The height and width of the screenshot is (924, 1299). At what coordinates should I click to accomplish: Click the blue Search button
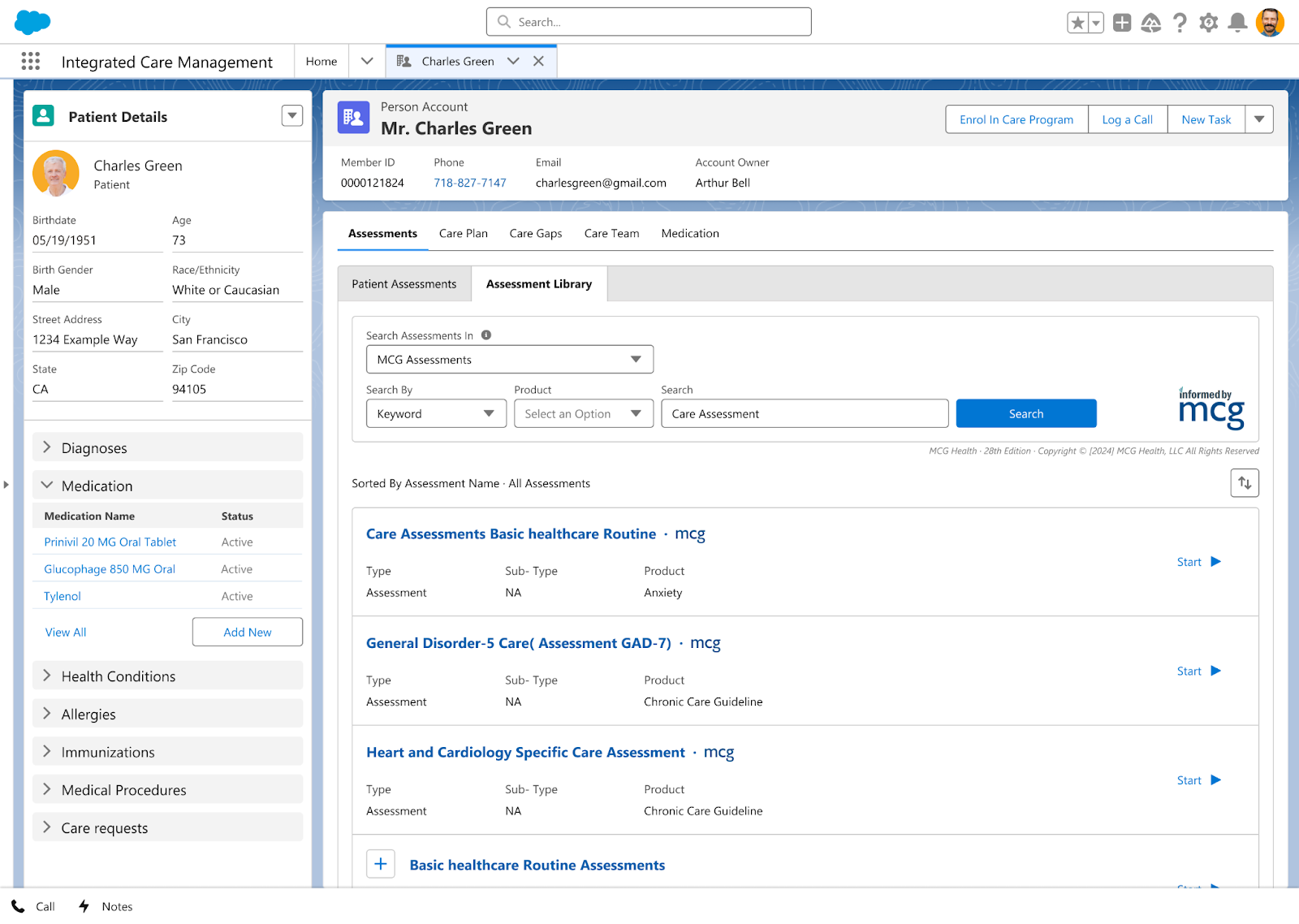(x=1026, y=413)
